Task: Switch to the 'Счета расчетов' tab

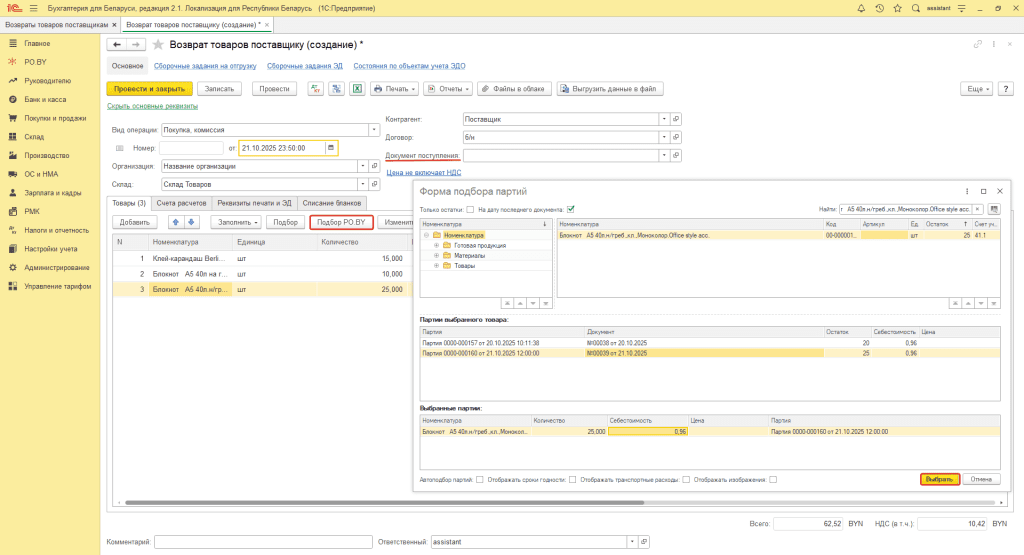Action: [180, 203]
